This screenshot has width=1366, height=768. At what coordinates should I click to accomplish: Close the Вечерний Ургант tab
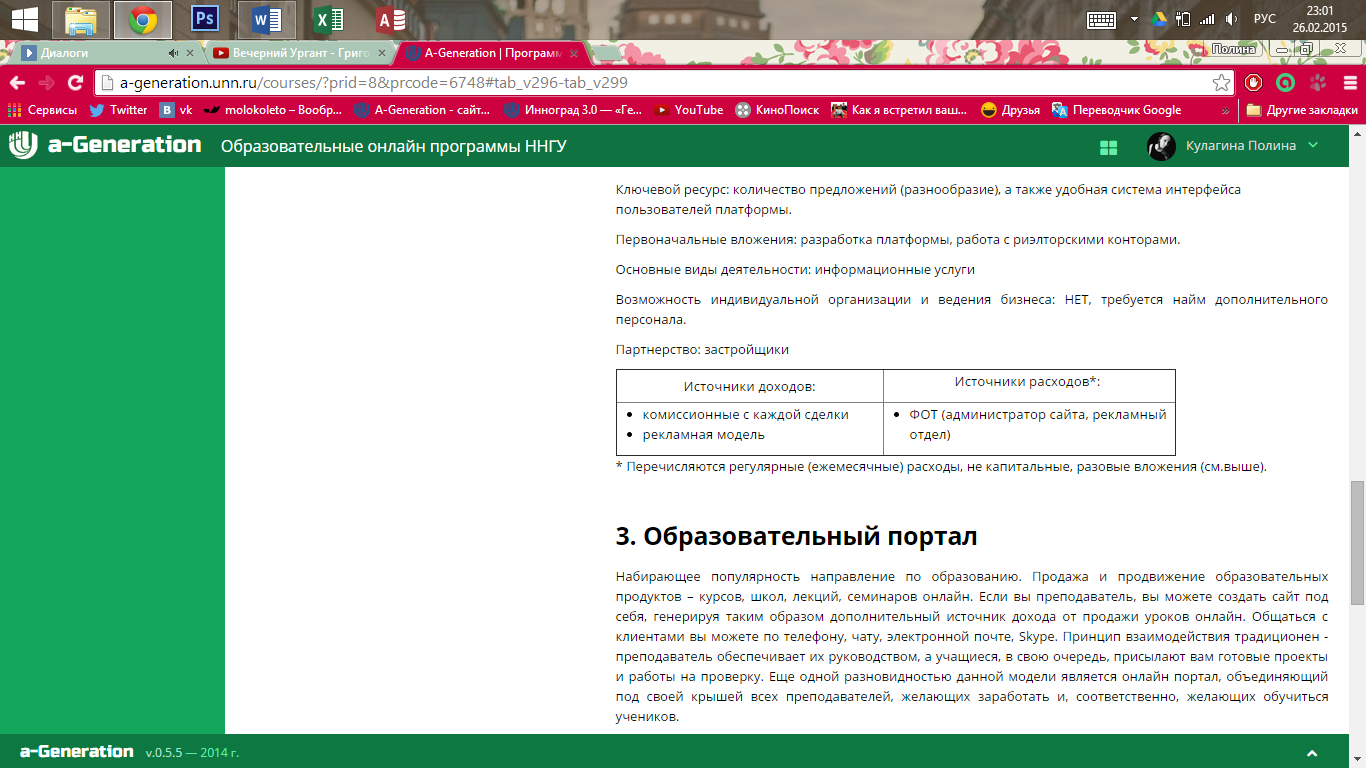[381, 53]
